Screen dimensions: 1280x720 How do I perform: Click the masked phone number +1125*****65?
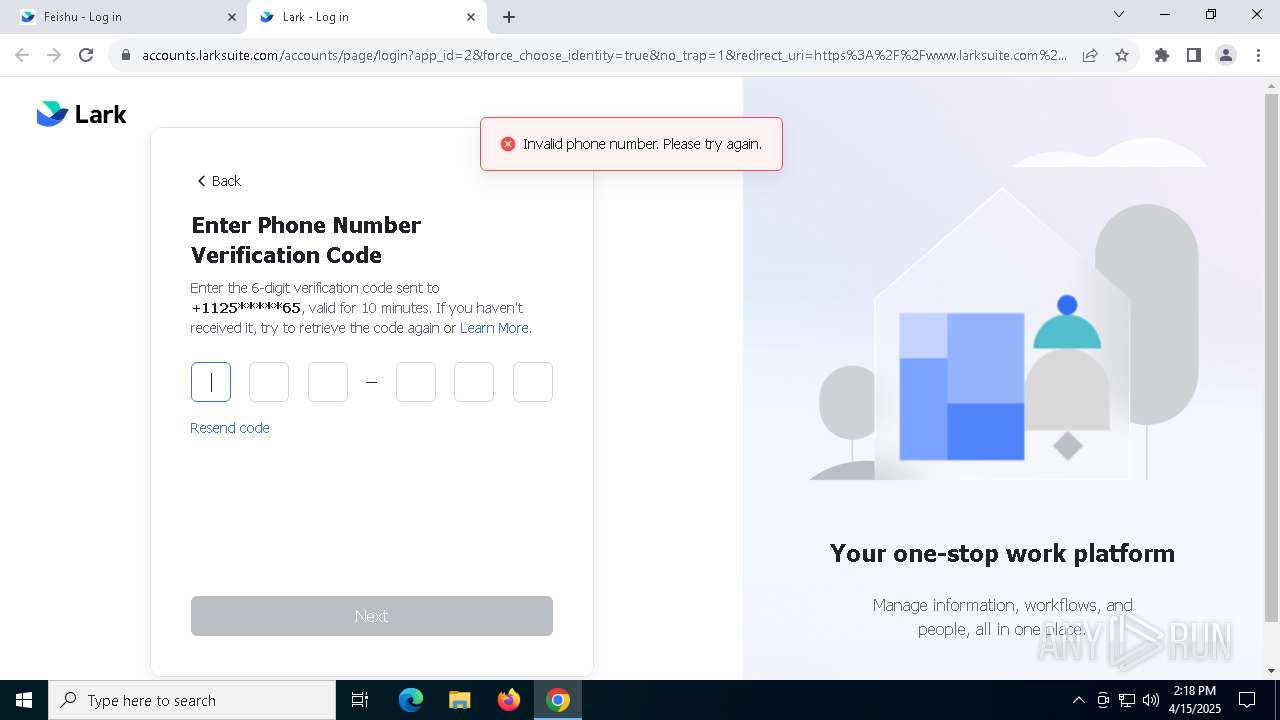(x=246, y=308)
